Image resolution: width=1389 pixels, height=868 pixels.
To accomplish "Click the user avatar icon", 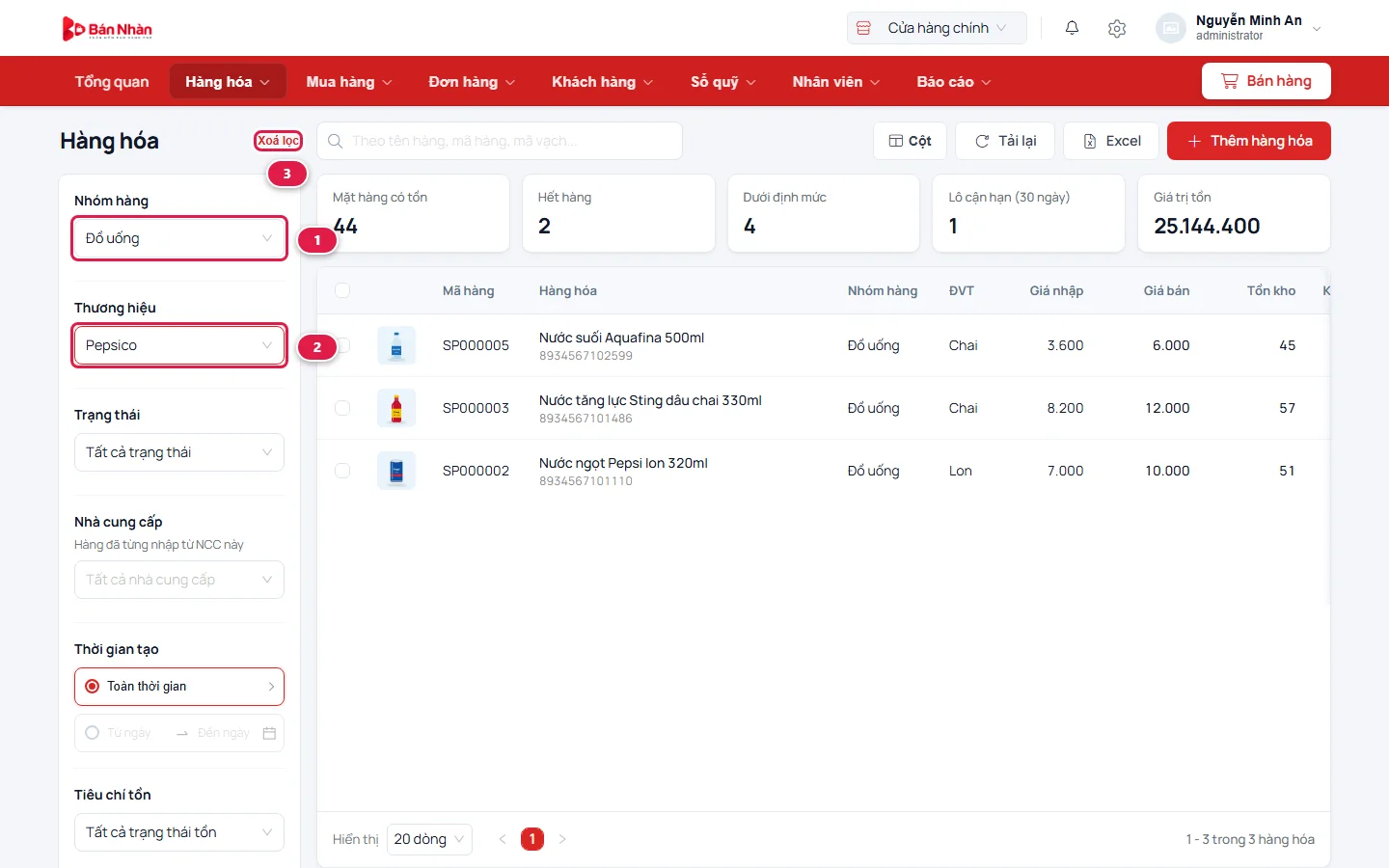I will click(1170, 28).
